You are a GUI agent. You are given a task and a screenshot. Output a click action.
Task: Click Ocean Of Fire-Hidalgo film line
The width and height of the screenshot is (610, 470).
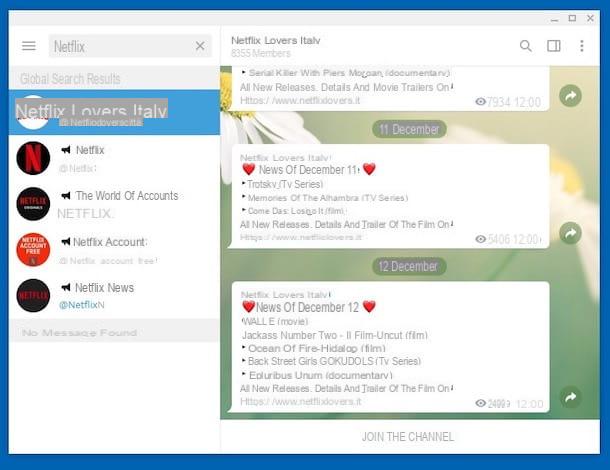314,348
